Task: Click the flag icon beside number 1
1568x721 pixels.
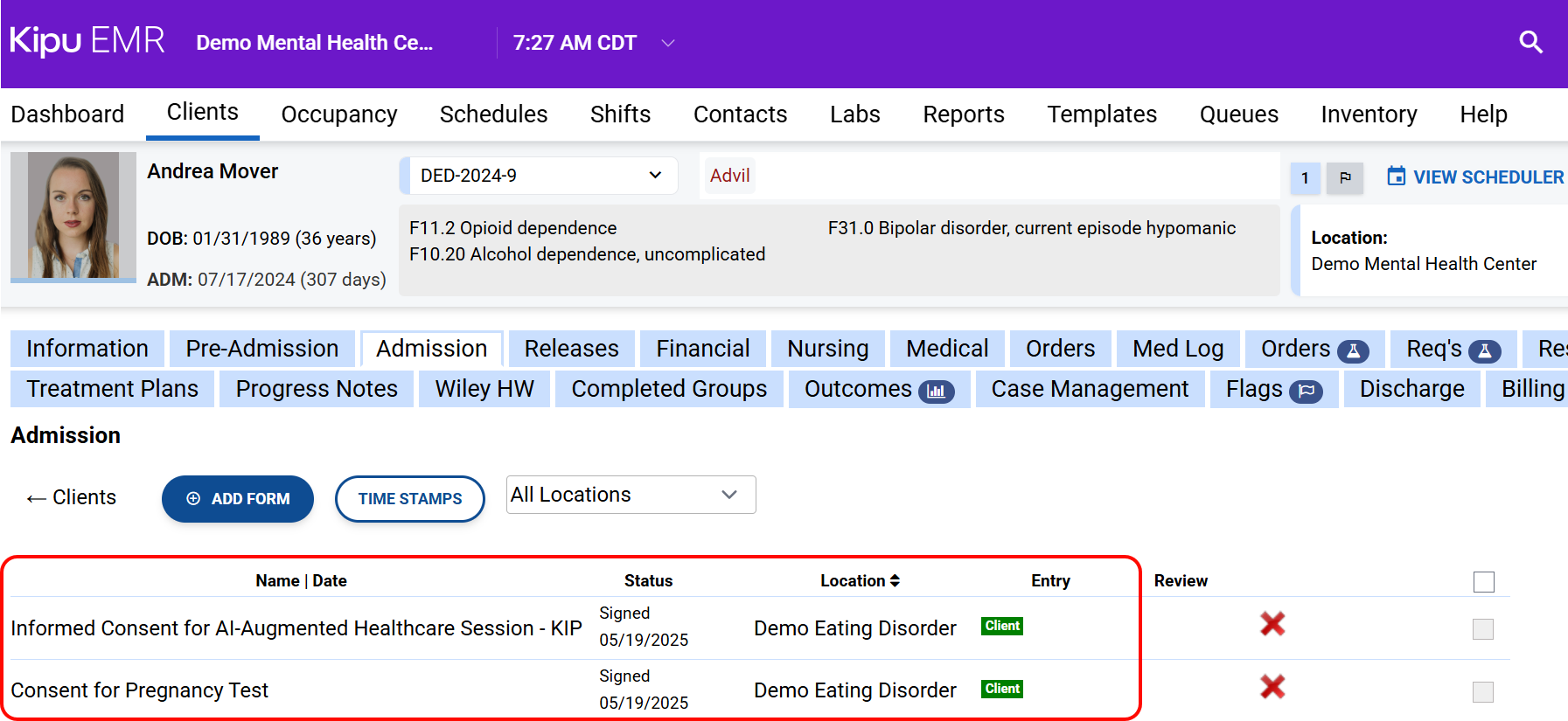Action: point(1345,178)
